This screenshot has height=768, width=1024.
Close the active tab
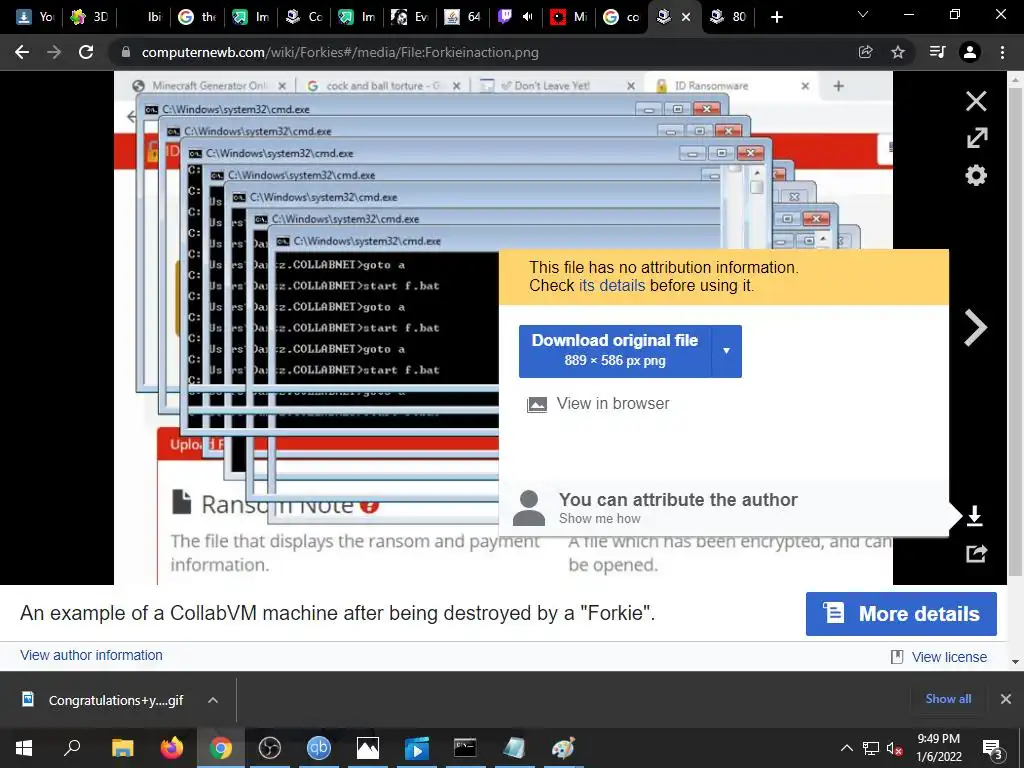tap(686, 17)
